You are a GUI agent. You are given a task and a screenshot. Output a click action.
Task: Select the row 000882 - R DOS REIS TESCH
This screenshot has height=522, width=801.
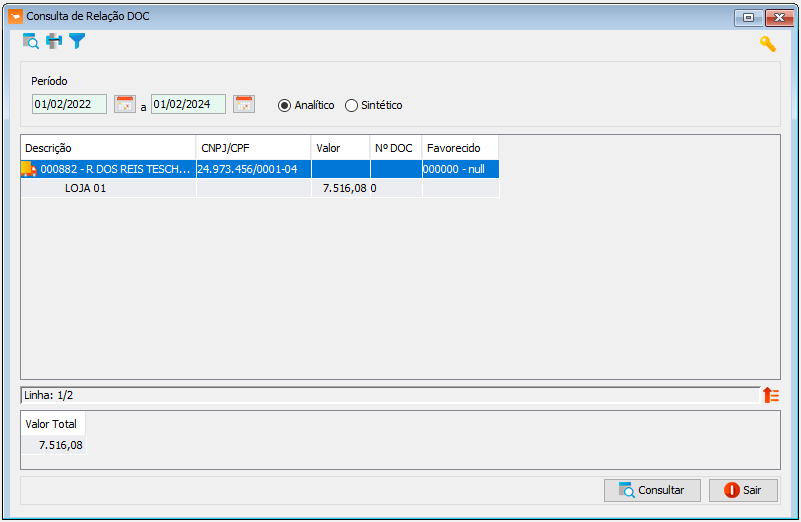pos(260,169)
